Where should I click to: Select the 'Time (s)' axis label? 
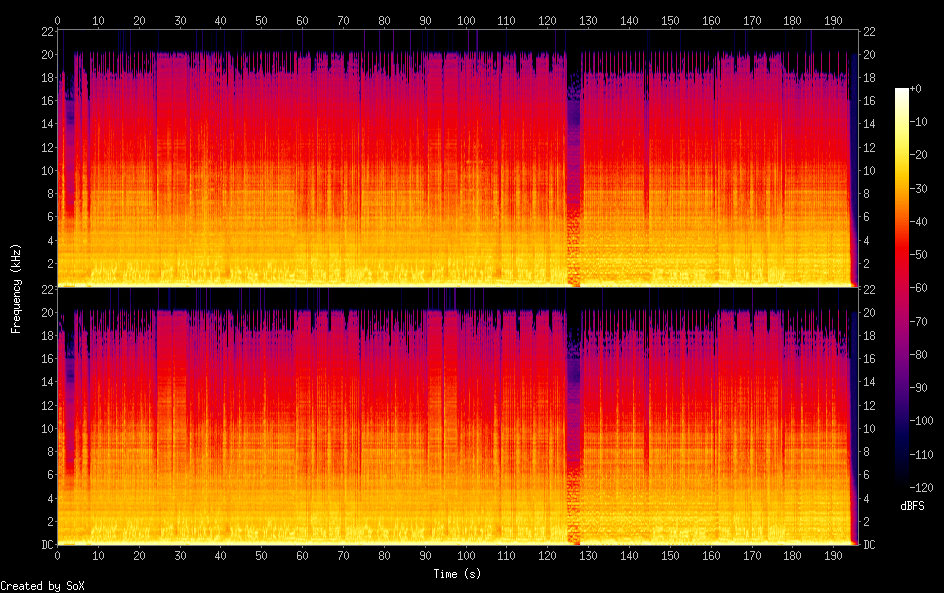coord(457,574)
